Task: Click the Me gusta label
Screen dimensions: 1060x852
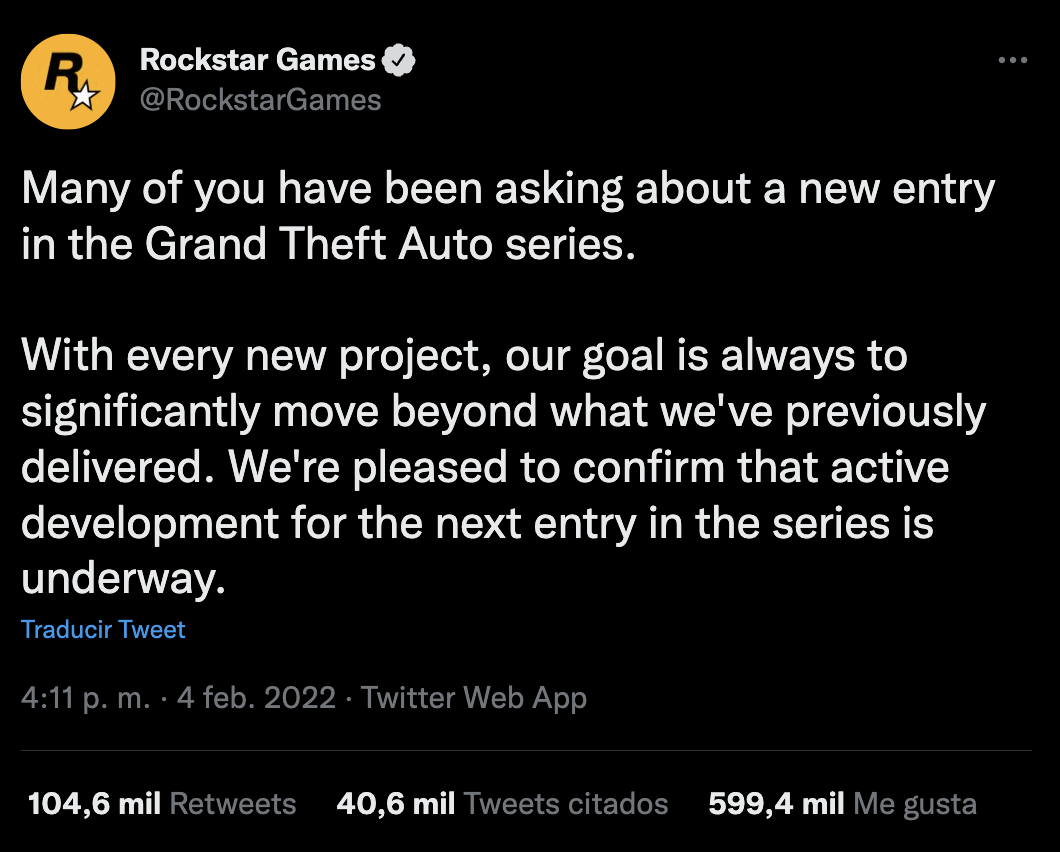Action: 915,805
